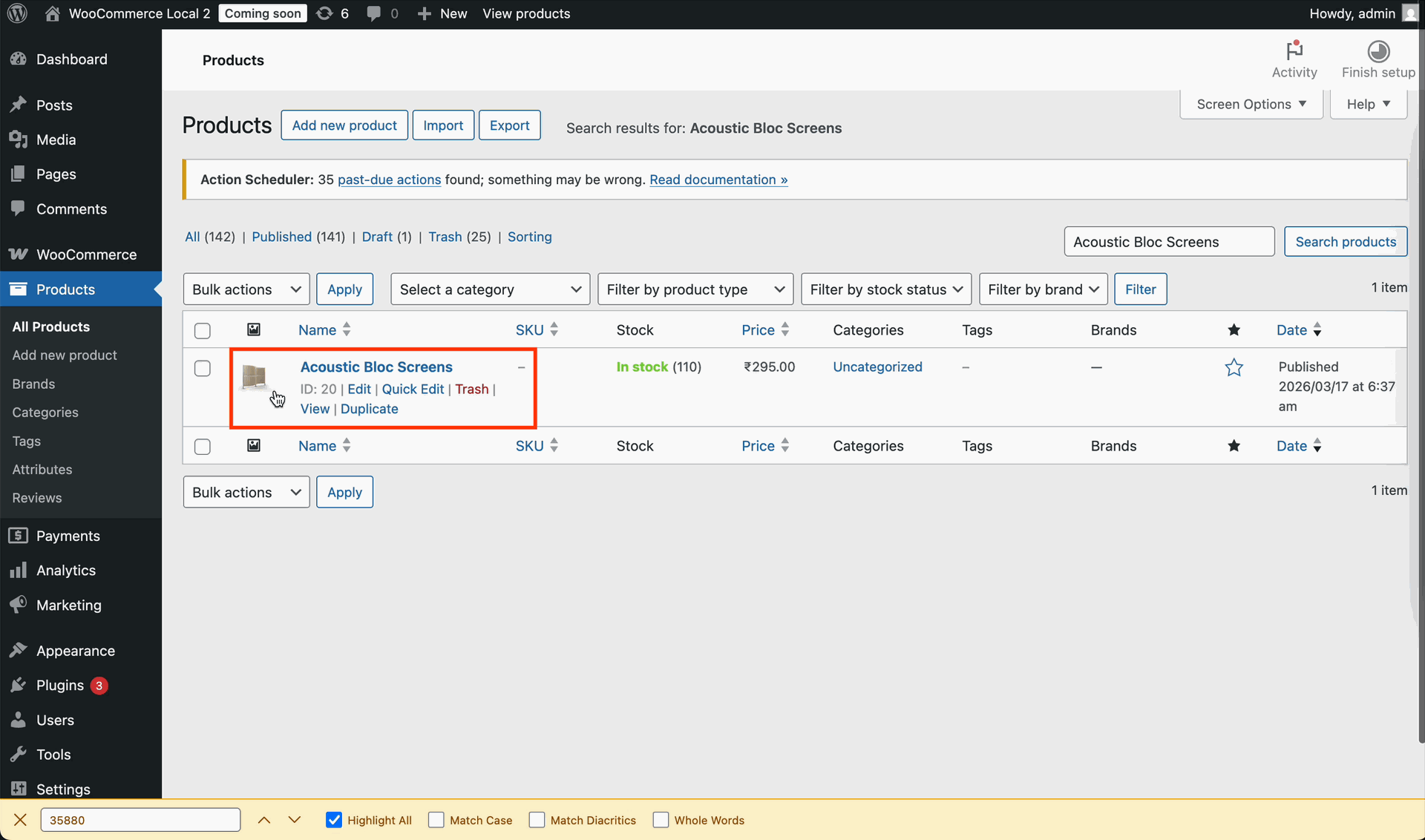Open the updates icon showing 6
This screenshot has height=840, width=1425.
[x=324, y=13]
